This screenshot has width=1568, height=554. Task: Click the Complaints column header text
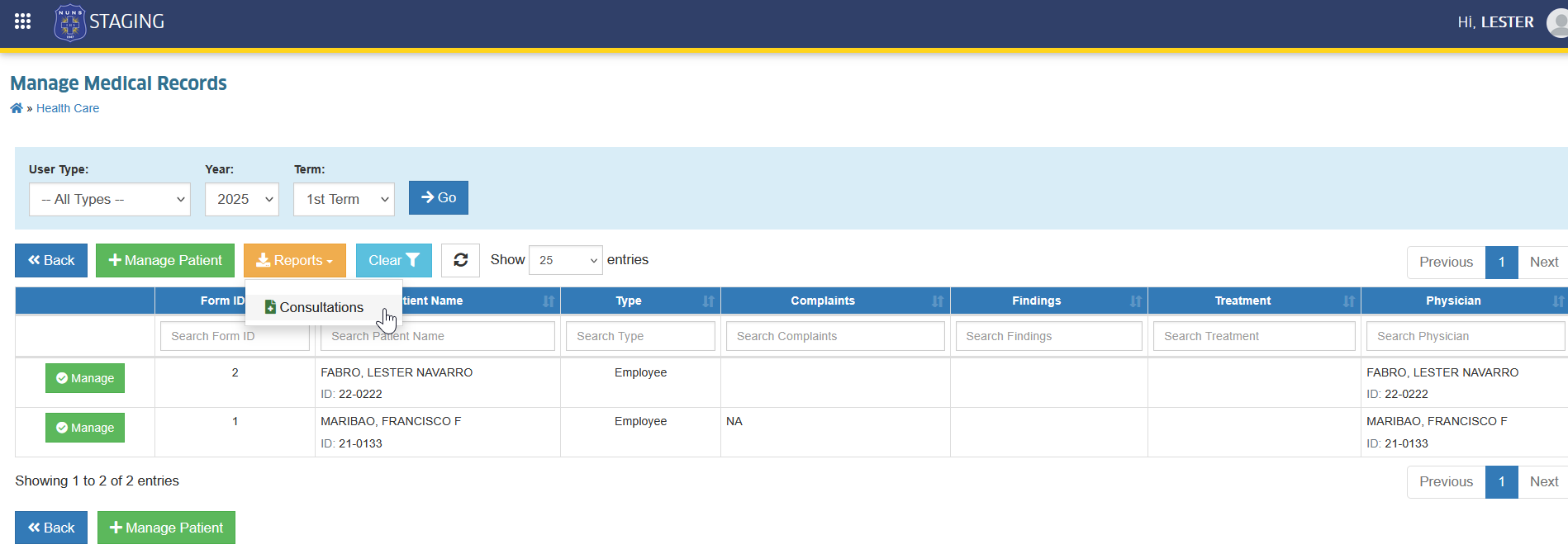tap(823, 301)
